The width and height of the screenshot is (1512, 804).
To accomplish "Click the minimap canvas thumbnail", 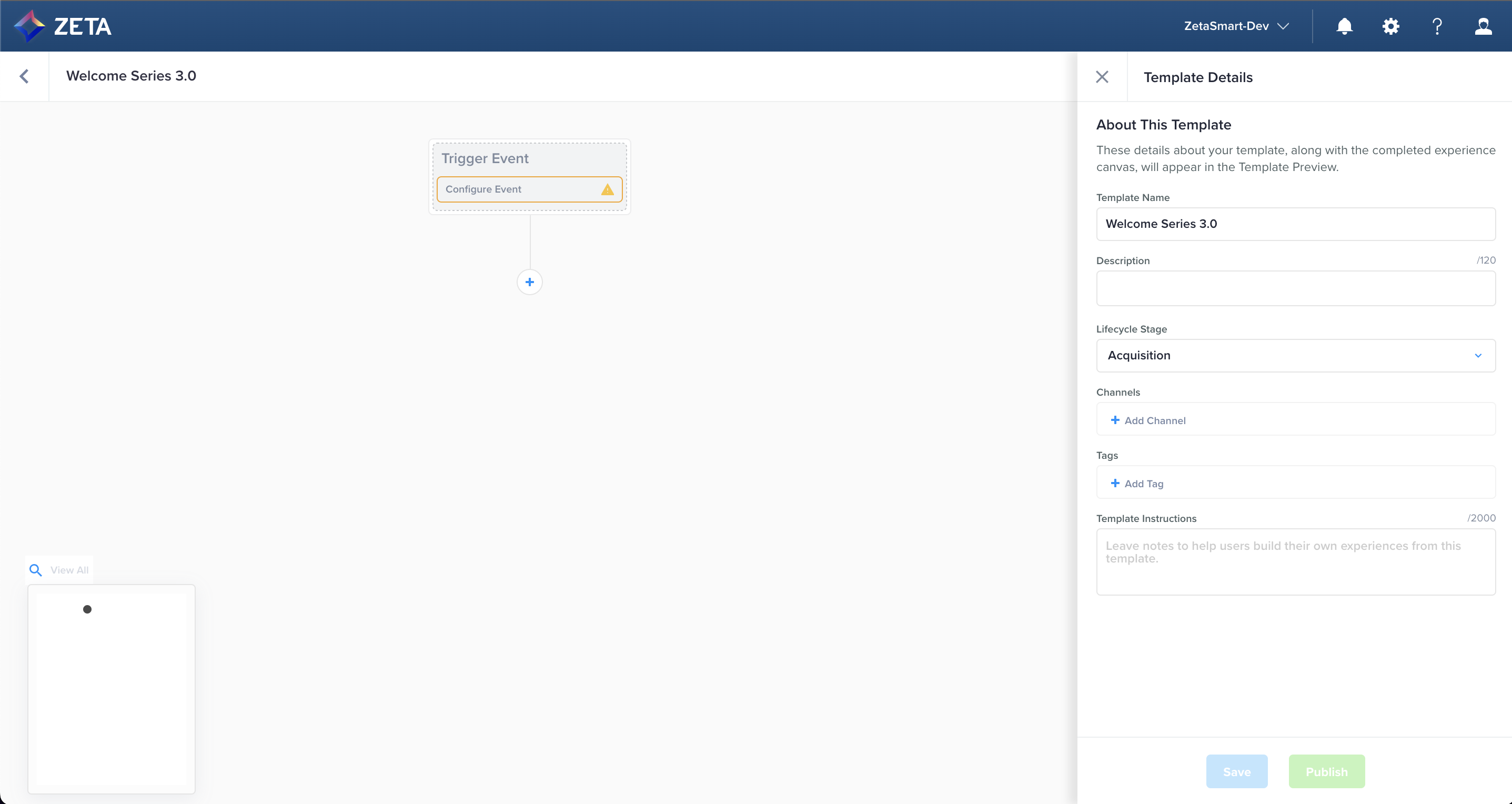I will pyautogui.click(x=112, y=688).
